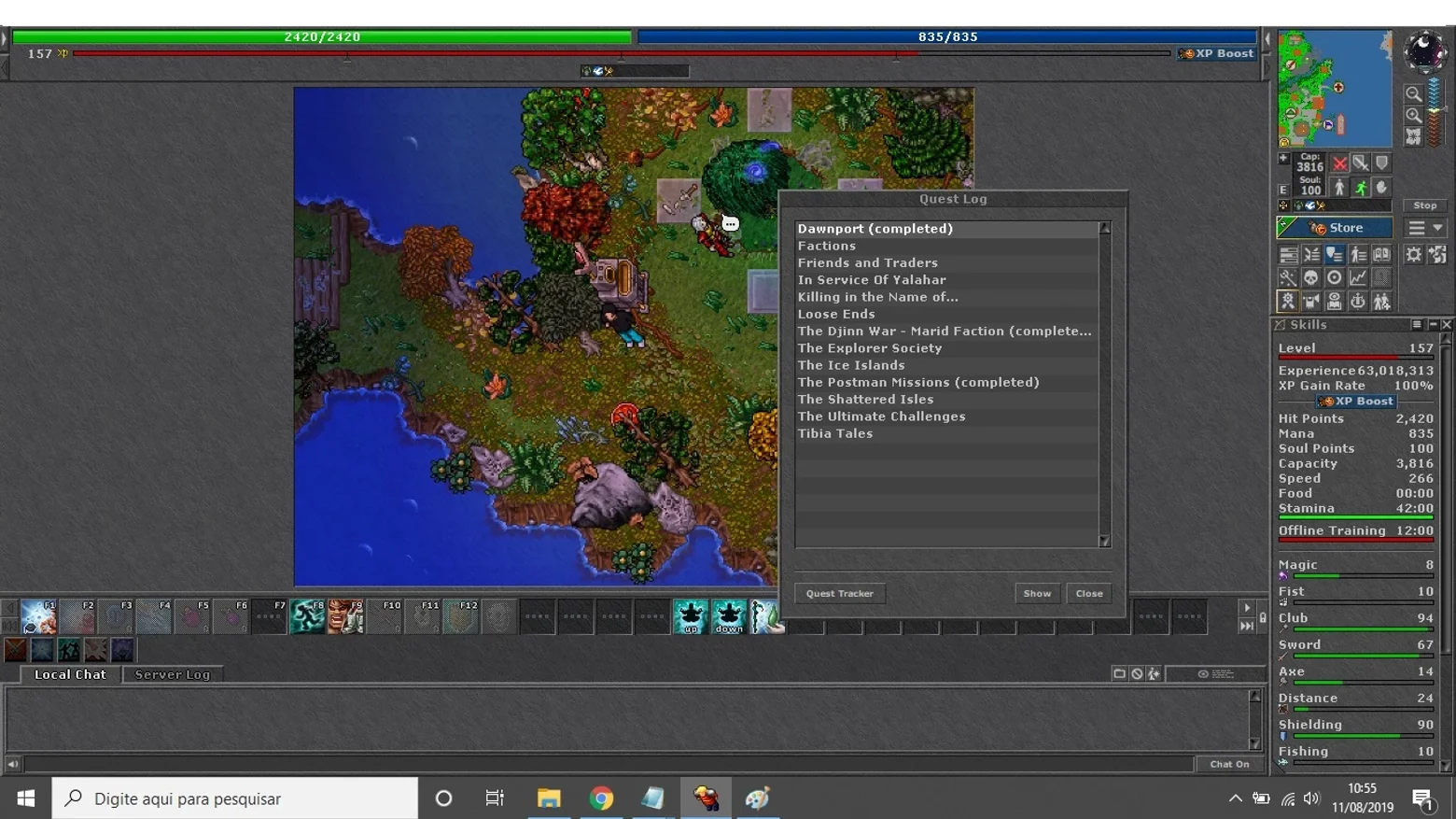The image size is (1456, 819).
Task: Click the compass rose beside the minimap
Action: 1425,51
